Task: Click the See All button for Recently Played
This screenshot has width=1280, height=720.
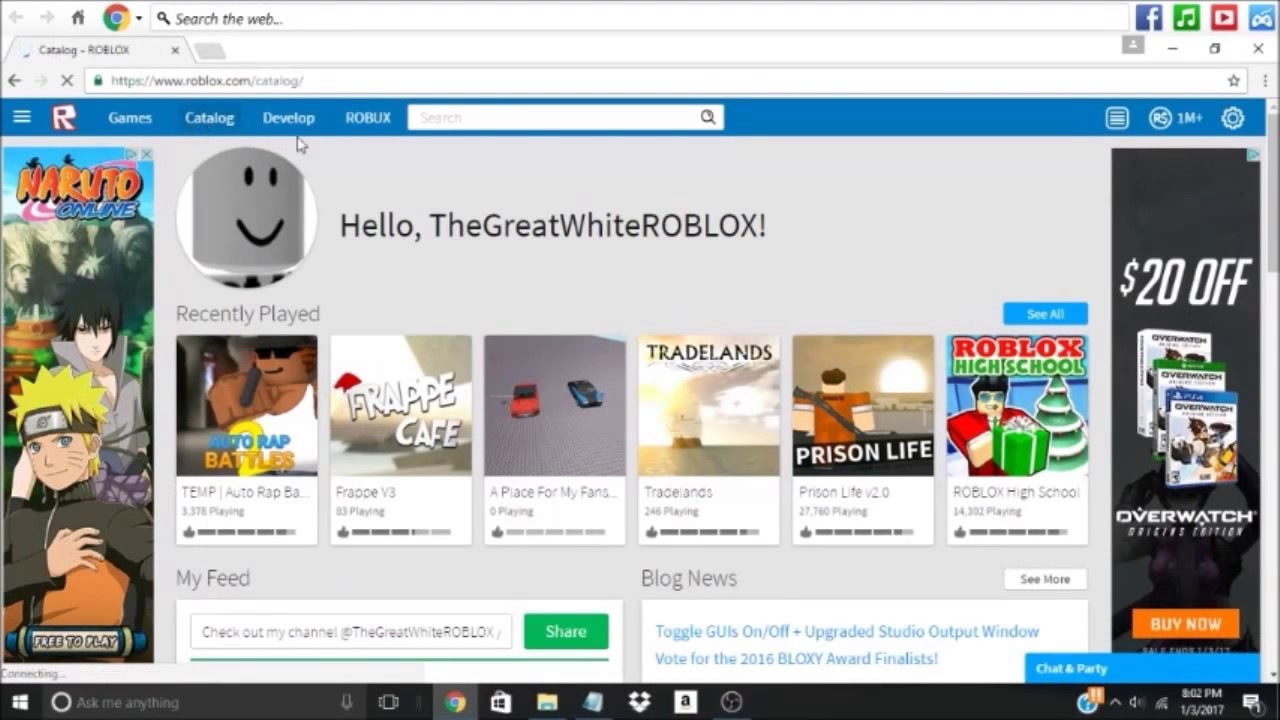Action: 1045,314
